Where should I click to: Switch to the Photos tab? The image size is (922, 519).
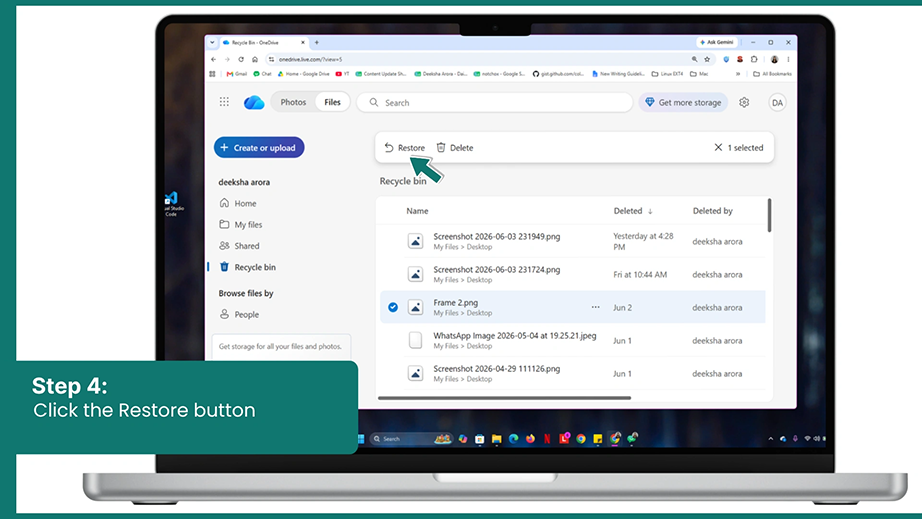pos(293,102)
